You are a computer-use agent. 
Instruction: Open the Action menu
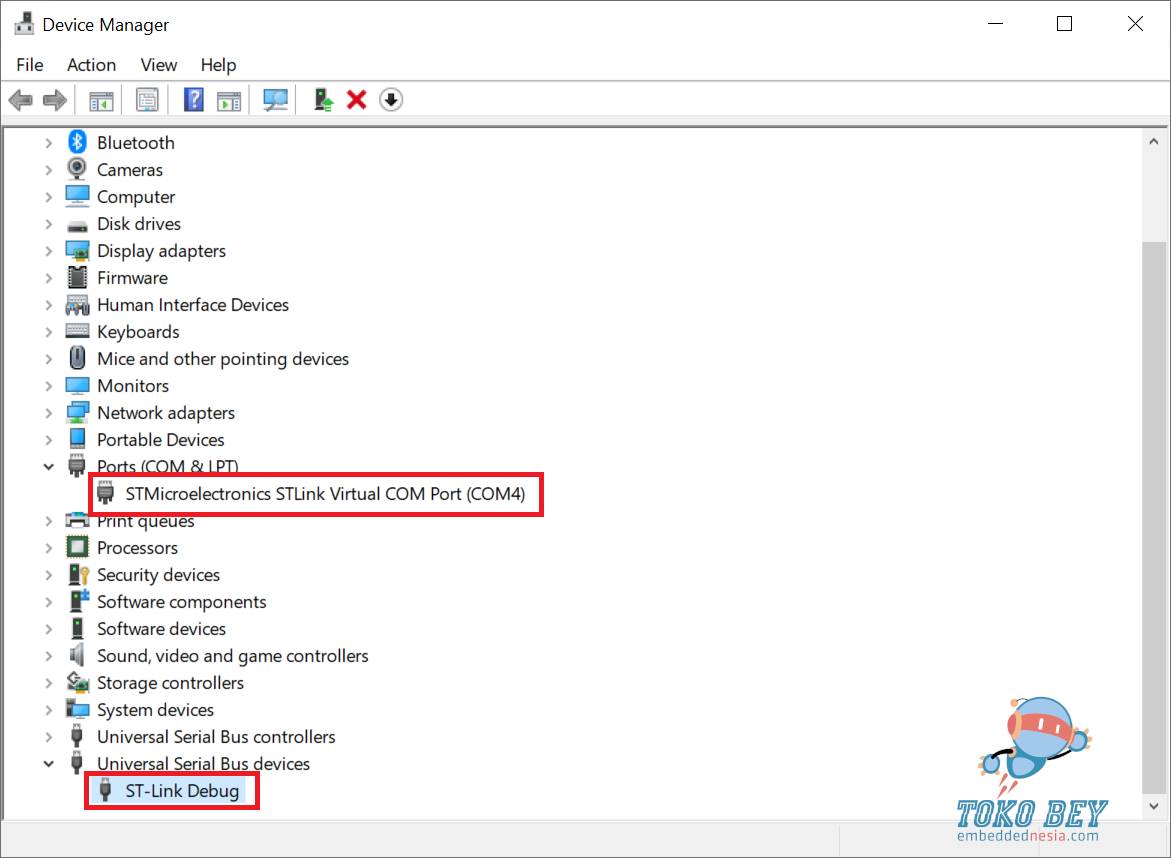(x=91, y=65)
